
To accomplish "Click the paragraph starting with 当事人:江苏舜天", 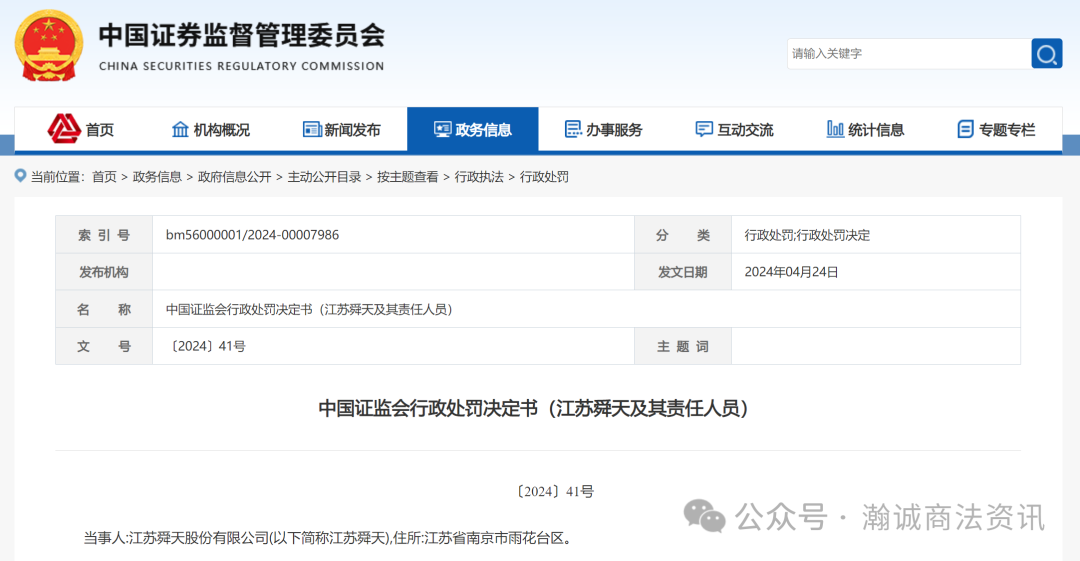I will [x=328, y=538].
